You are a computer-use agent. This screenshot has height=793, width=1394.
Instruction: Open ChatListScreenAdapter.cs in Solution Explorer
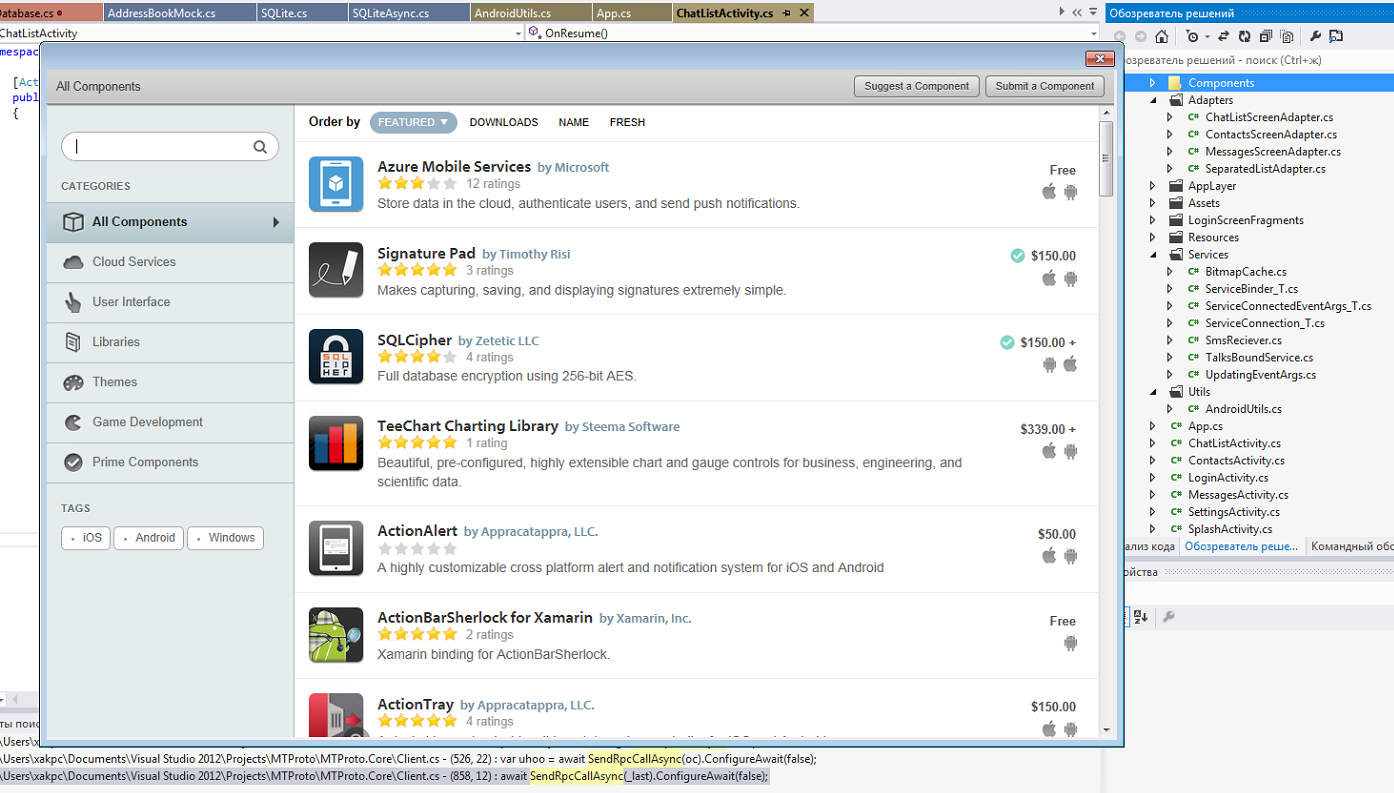click(x=1269, y=117)
